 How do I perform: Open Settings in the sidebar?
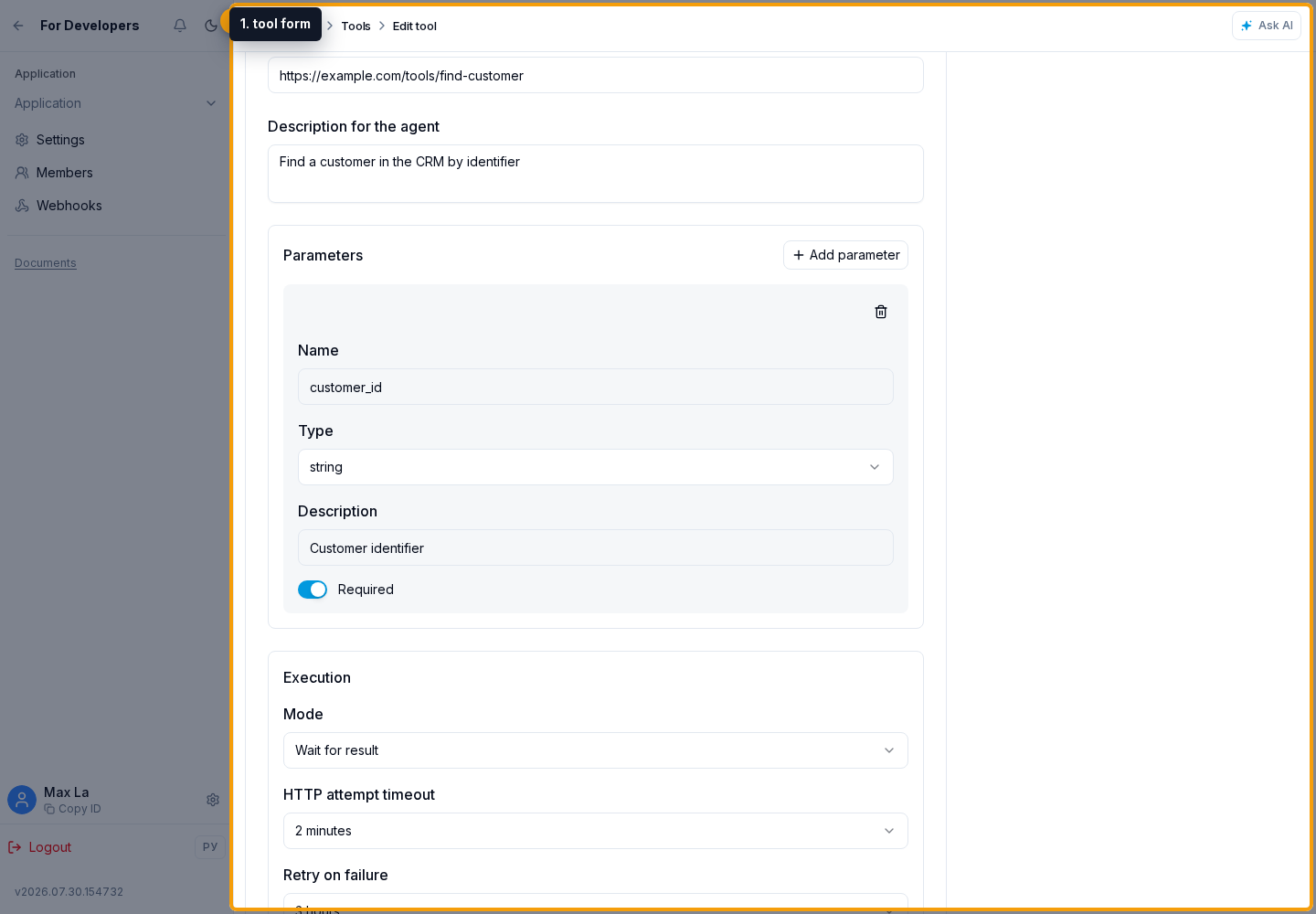[60, 140]
